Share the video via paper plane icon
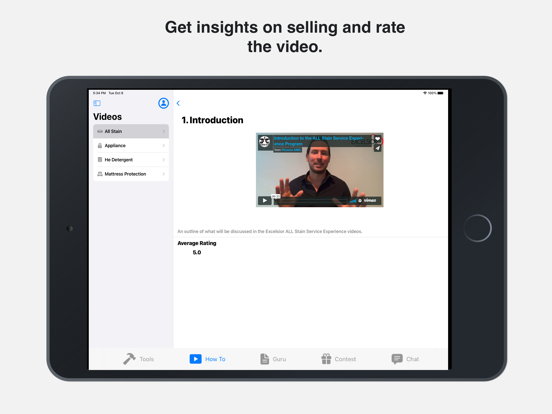Viewport: 552px width, 414px height. pyautogui.click(x=377, y=148)
